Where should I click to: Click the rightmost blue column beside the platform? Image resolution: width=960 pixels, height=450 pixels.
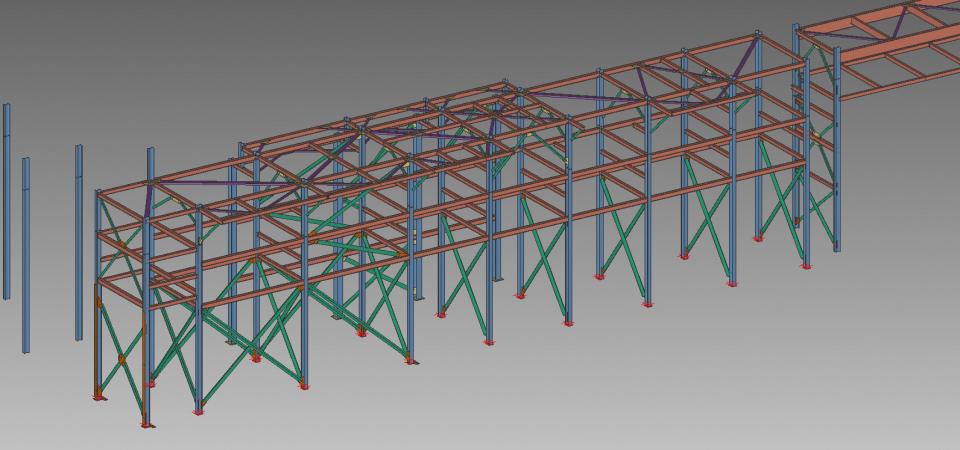coord(837,150)
